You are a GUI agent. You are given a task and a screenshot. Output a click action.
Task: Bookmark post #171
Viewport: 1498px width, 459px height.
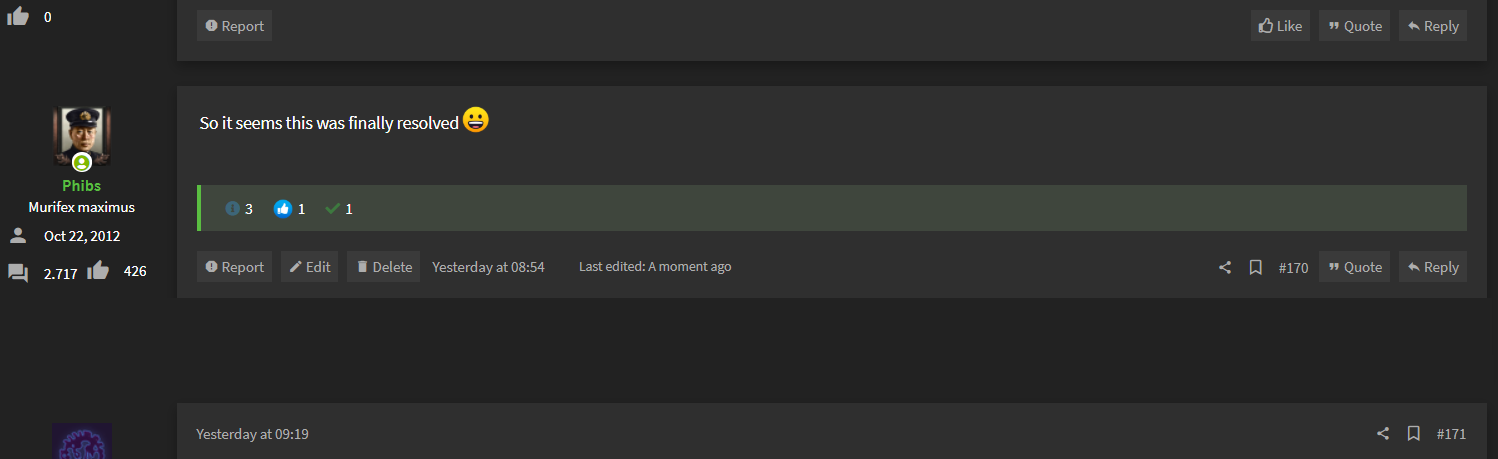click(x=1414, y=434)
